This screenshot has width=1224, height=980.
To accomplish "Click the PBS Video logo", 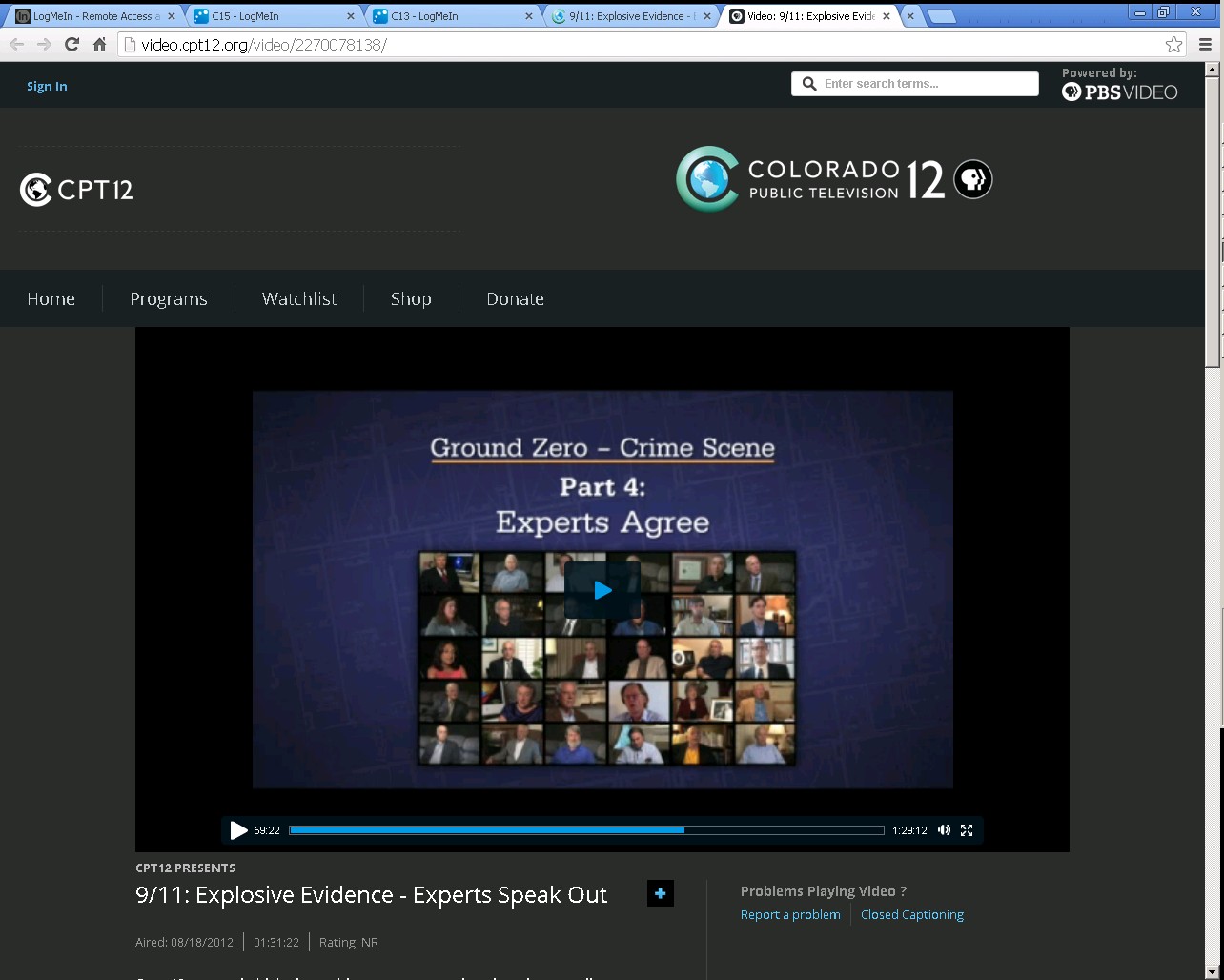I will tap(1120, 92).
